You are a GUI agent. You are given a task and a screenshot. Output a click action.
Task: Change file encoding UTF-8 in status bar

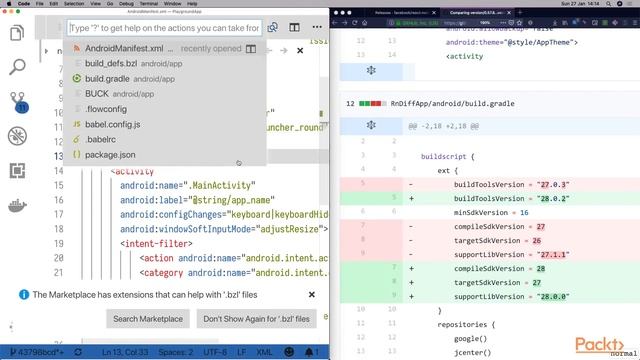pyautogui.click(x=215, y=352)
